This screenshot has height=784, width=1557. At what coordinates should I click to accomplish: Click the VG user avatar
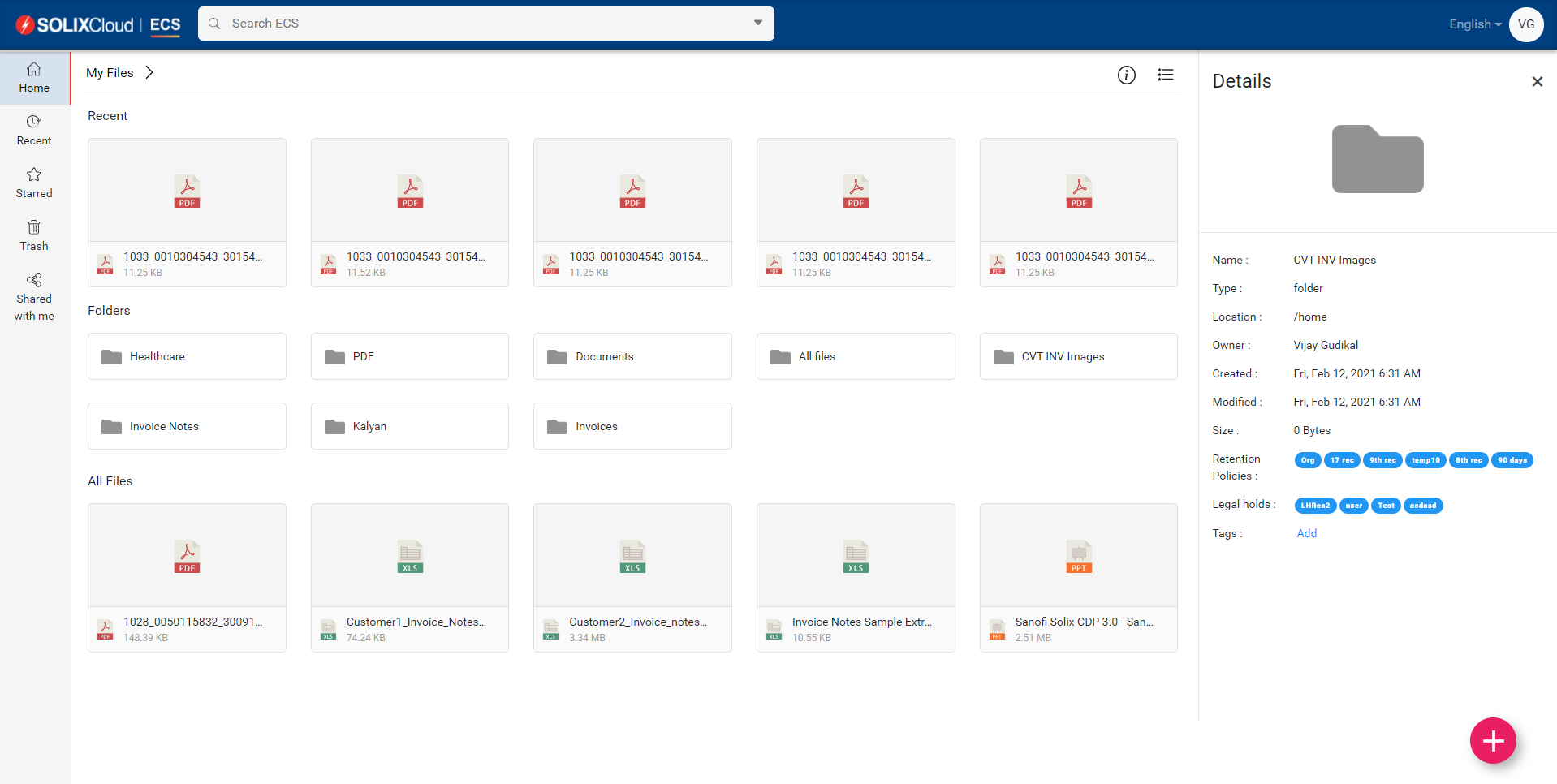[x=1525, y=24]
